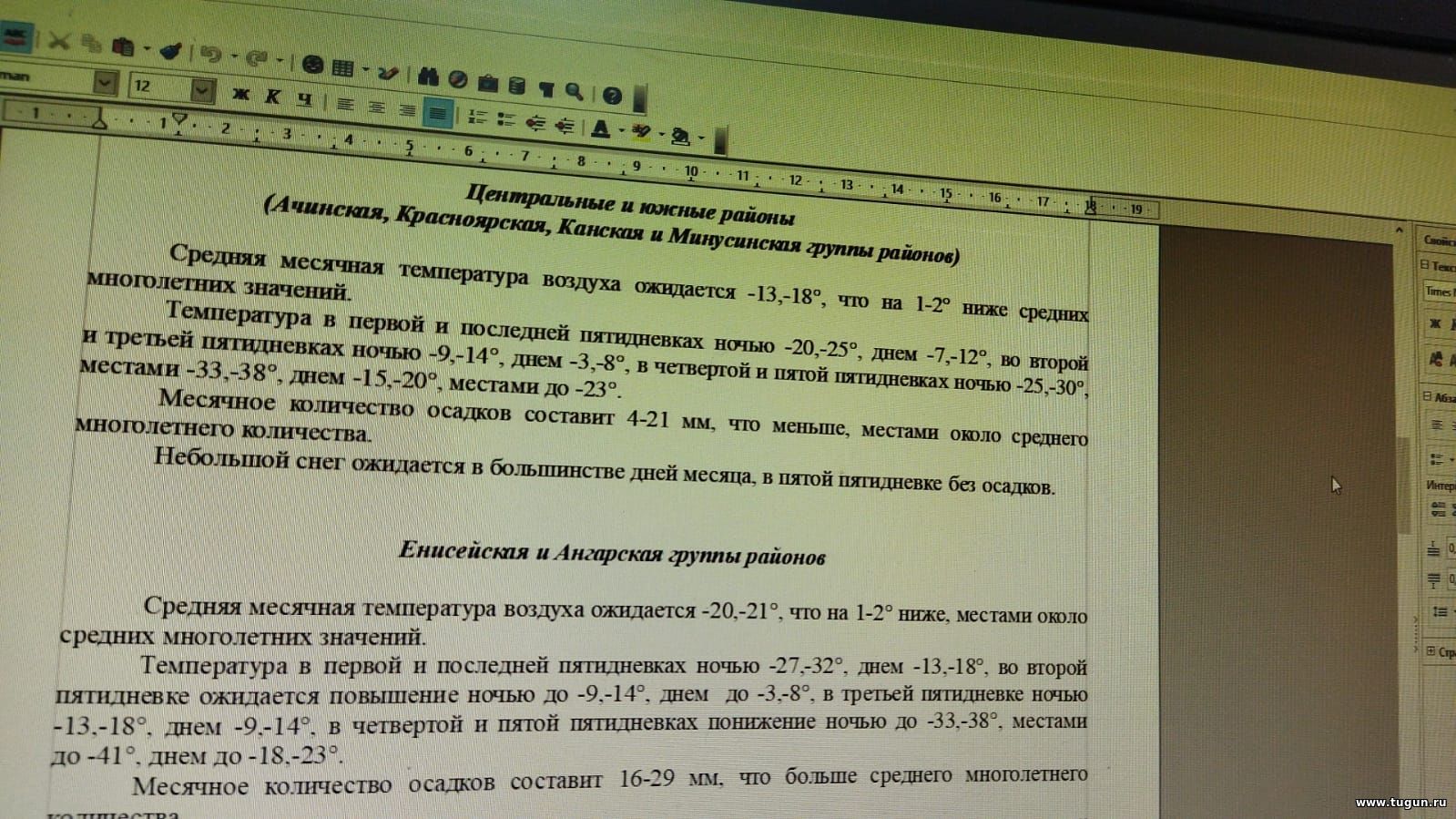Click text 'Месячное количество осадков составит 4-21'
Image resolution: width=1456 pixels, height=819 pixels.
click(x=415, y=410)
